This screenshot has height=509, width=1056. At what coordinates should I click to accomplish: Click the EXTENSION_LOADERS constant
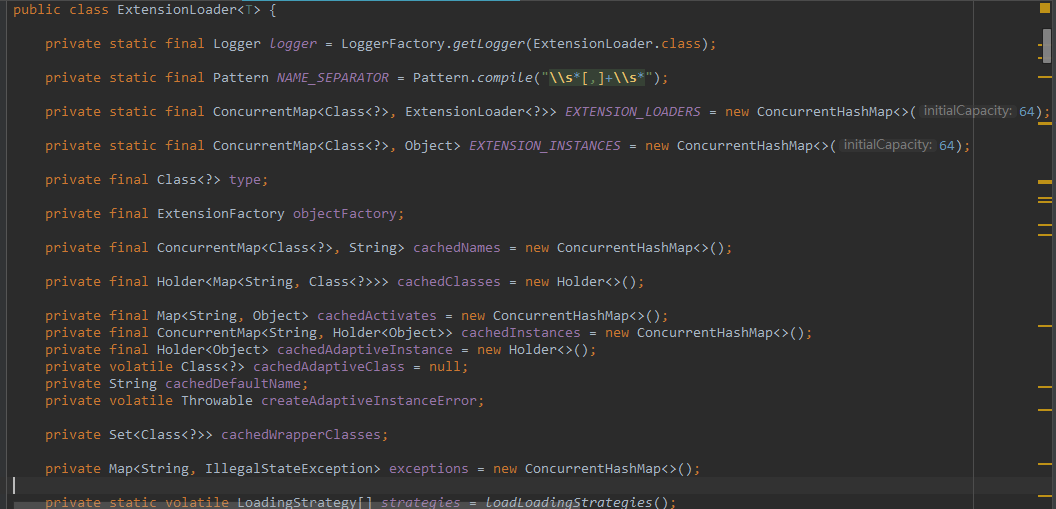tap(633, 112)
